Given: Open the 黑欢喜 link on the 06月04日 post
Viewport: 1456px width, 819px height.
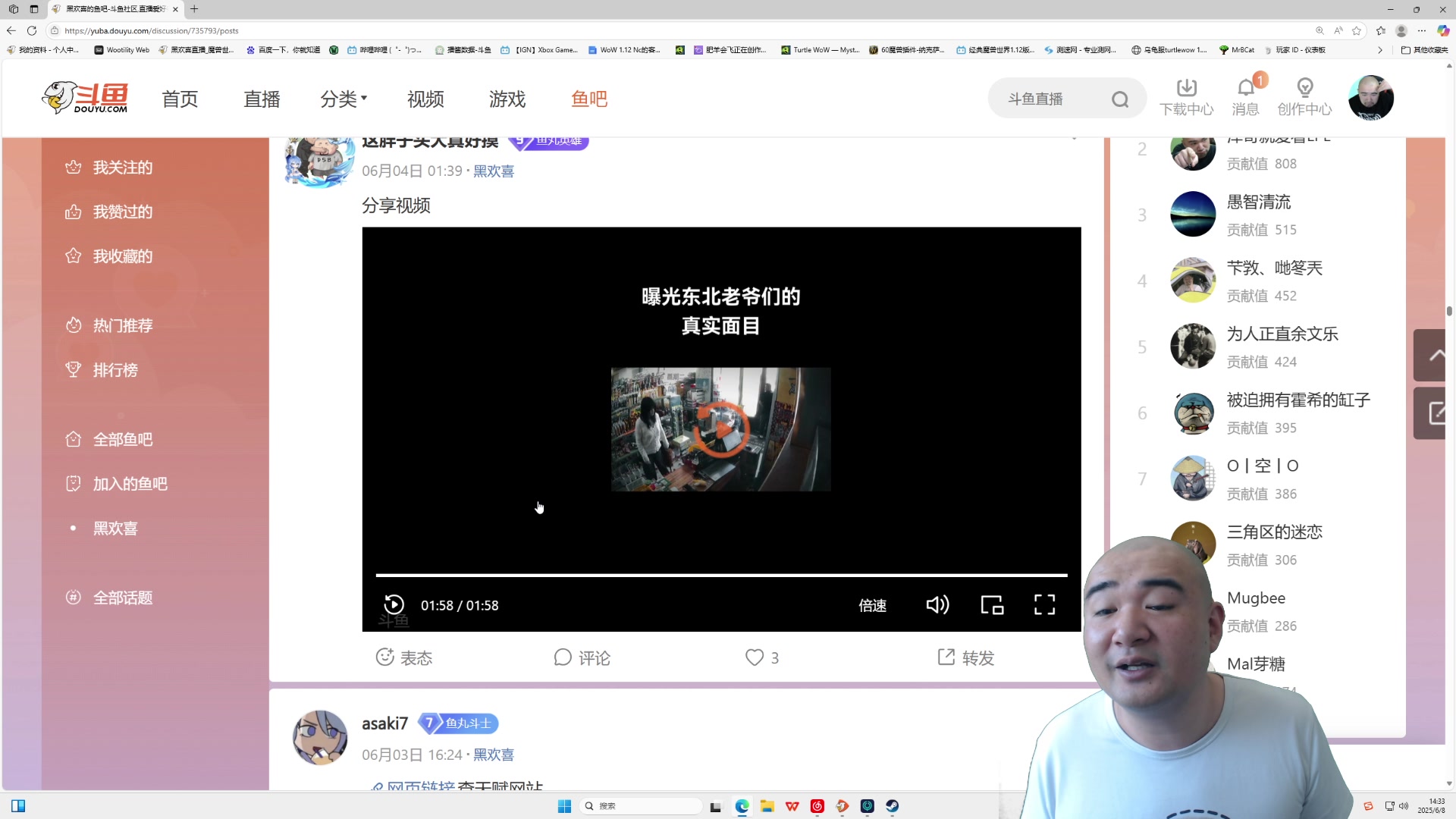Looking at the screenshot, I should 494,171.
